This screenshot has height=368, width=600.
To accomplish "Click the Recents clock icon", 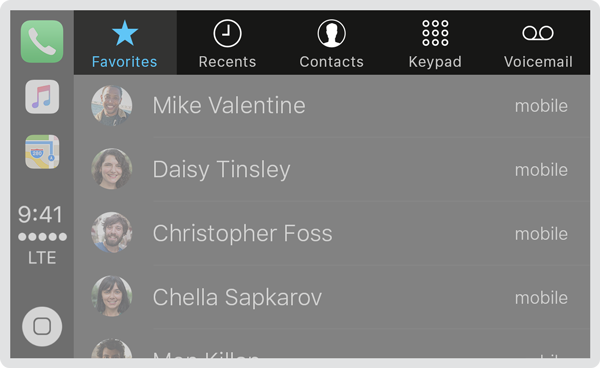I will click(227, 34).
